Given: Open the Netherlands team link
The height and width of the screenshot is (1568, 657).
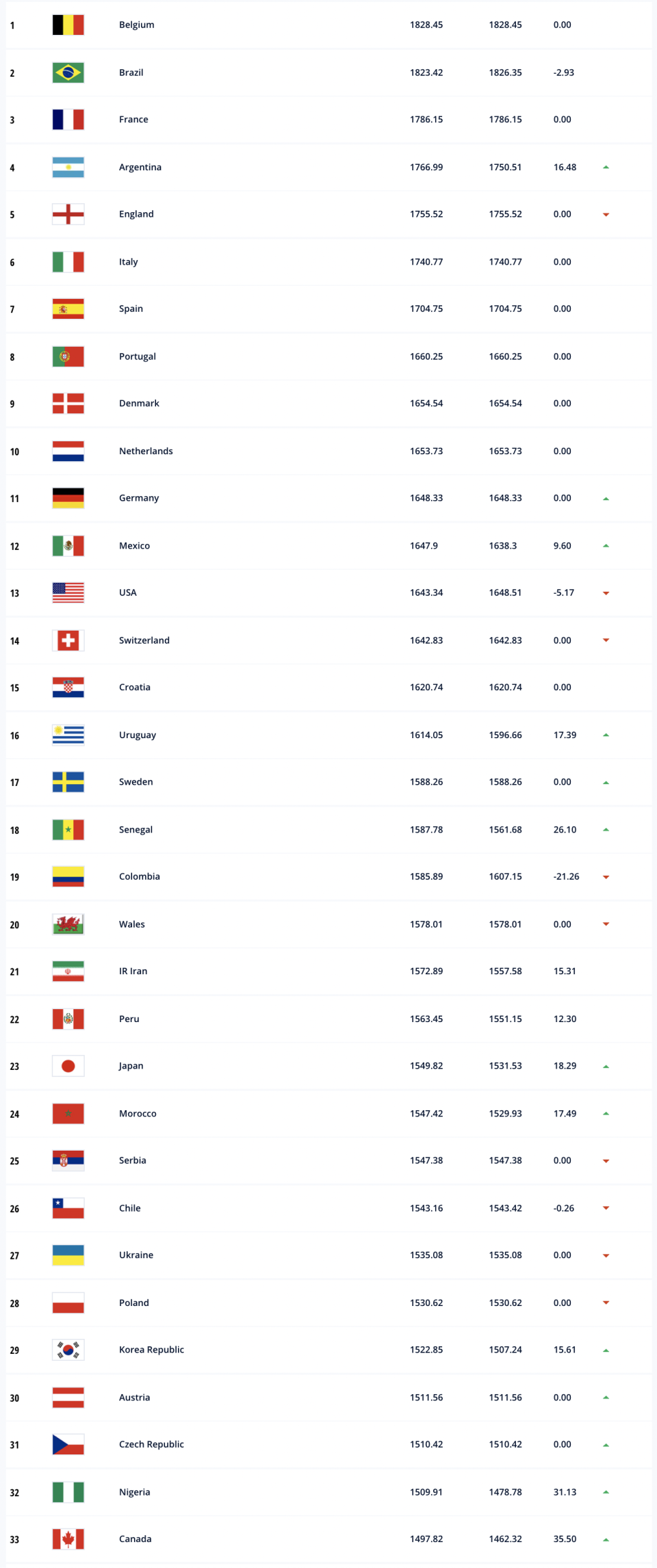Looking at the screenshot, I should 146,452.
